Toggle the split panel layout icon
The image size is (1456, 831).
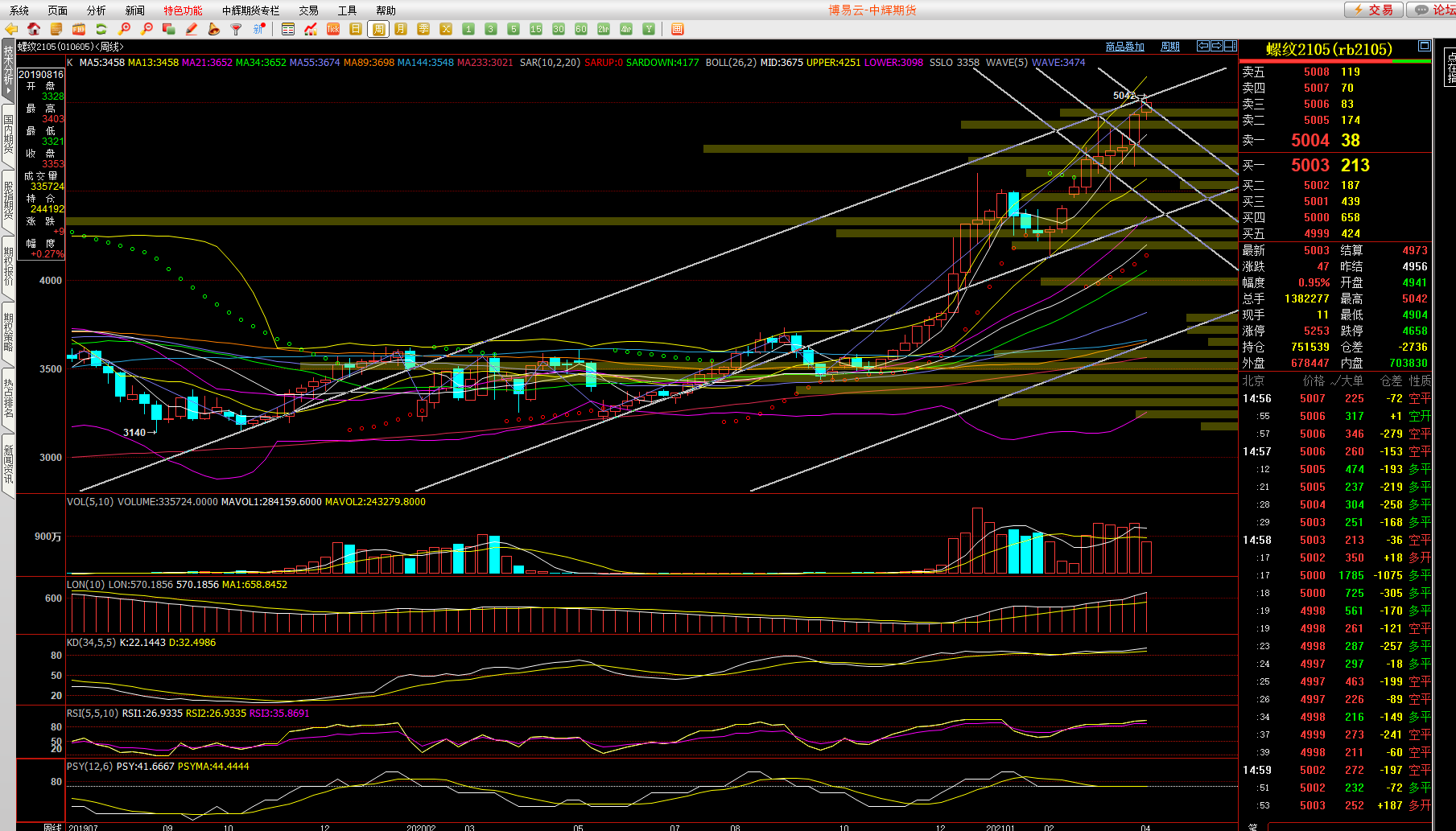point(1231,46)
